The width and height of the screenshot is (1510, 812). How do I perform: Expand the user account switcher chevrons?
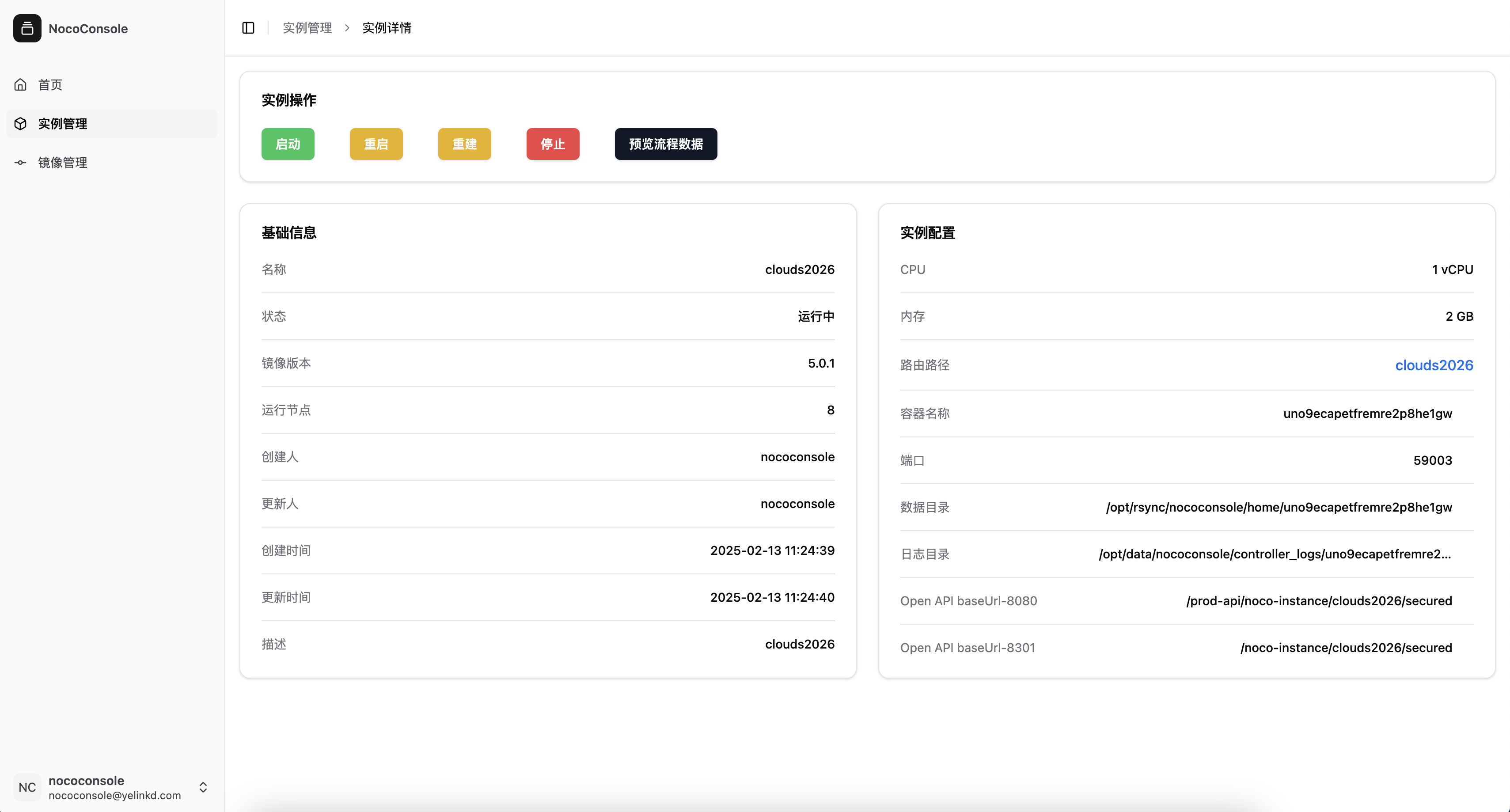tap(203, 787)
